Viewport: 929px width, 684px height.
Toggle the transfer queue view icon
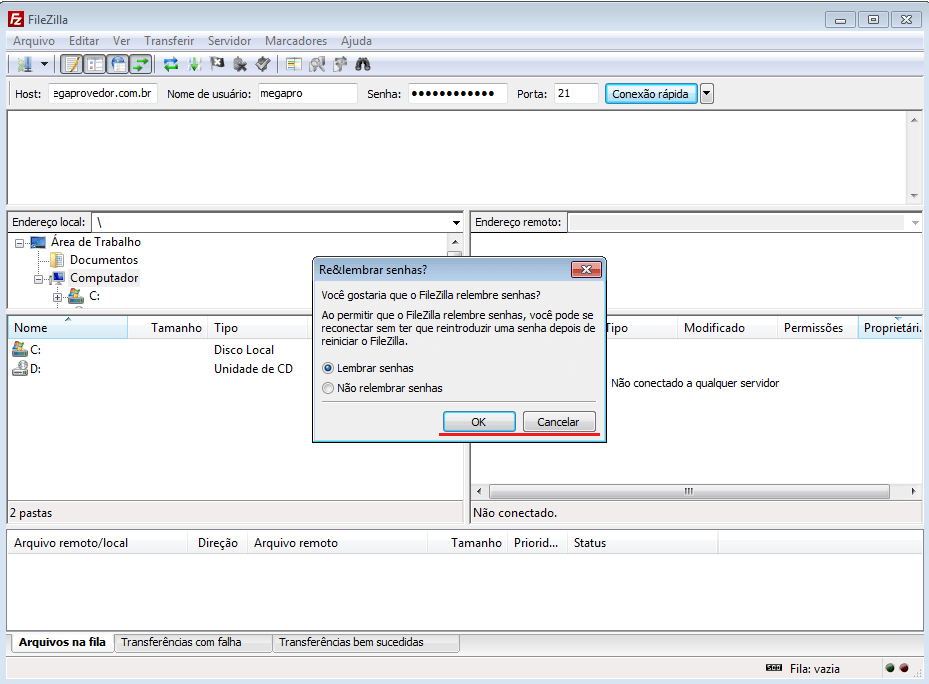[x=141, y=65]
